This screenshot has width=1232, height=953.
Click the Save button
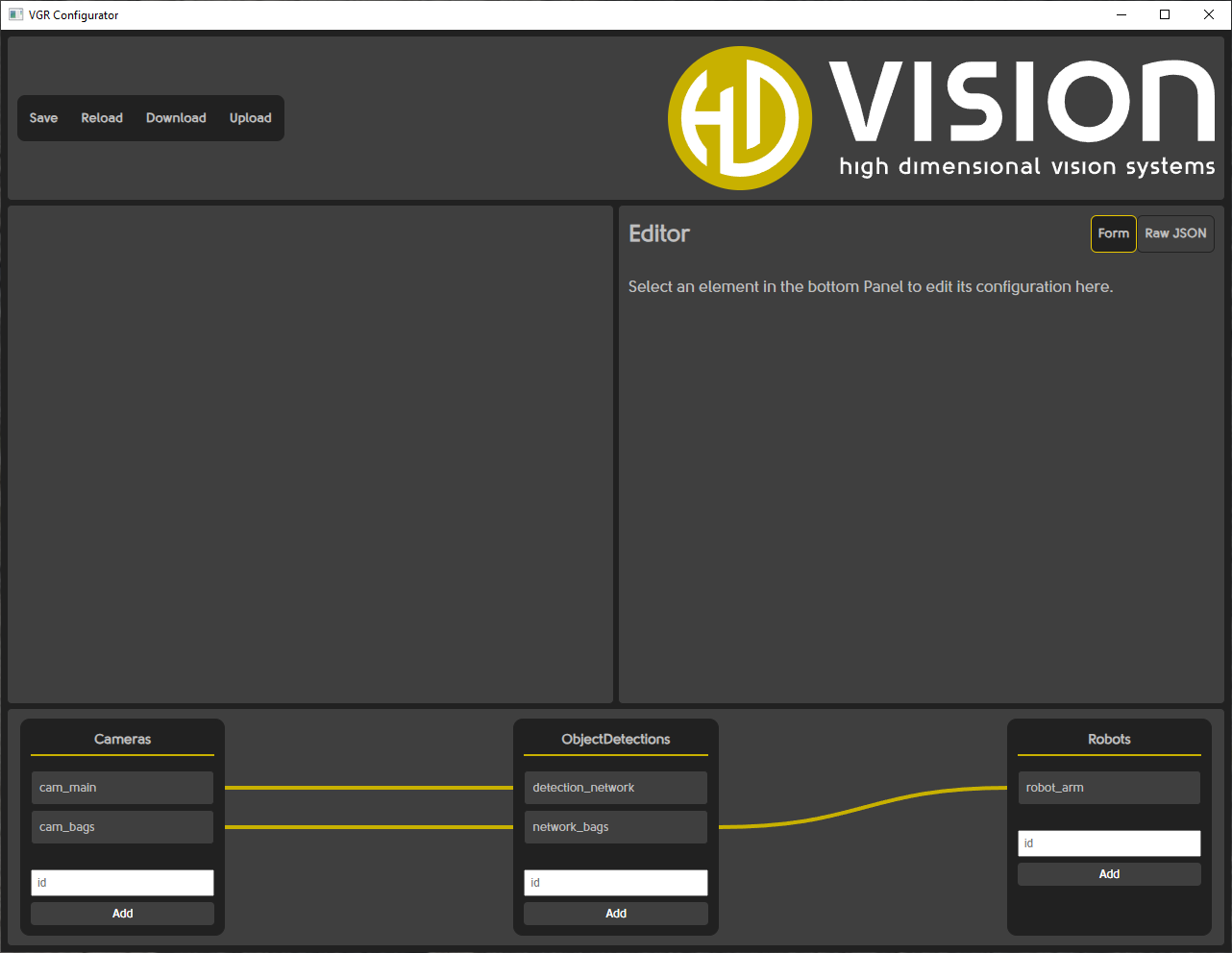point(43,118)
